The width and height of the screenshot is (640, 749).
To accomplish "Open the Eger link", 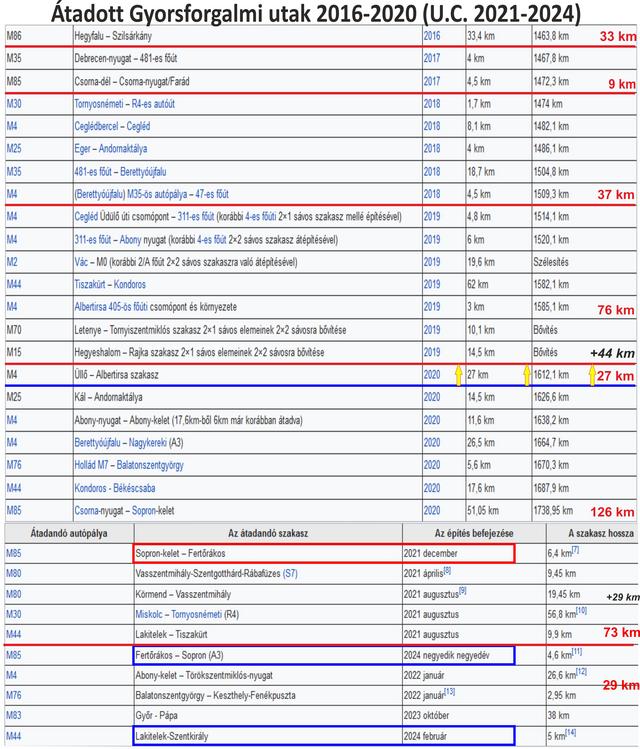I will click(82, 149).
